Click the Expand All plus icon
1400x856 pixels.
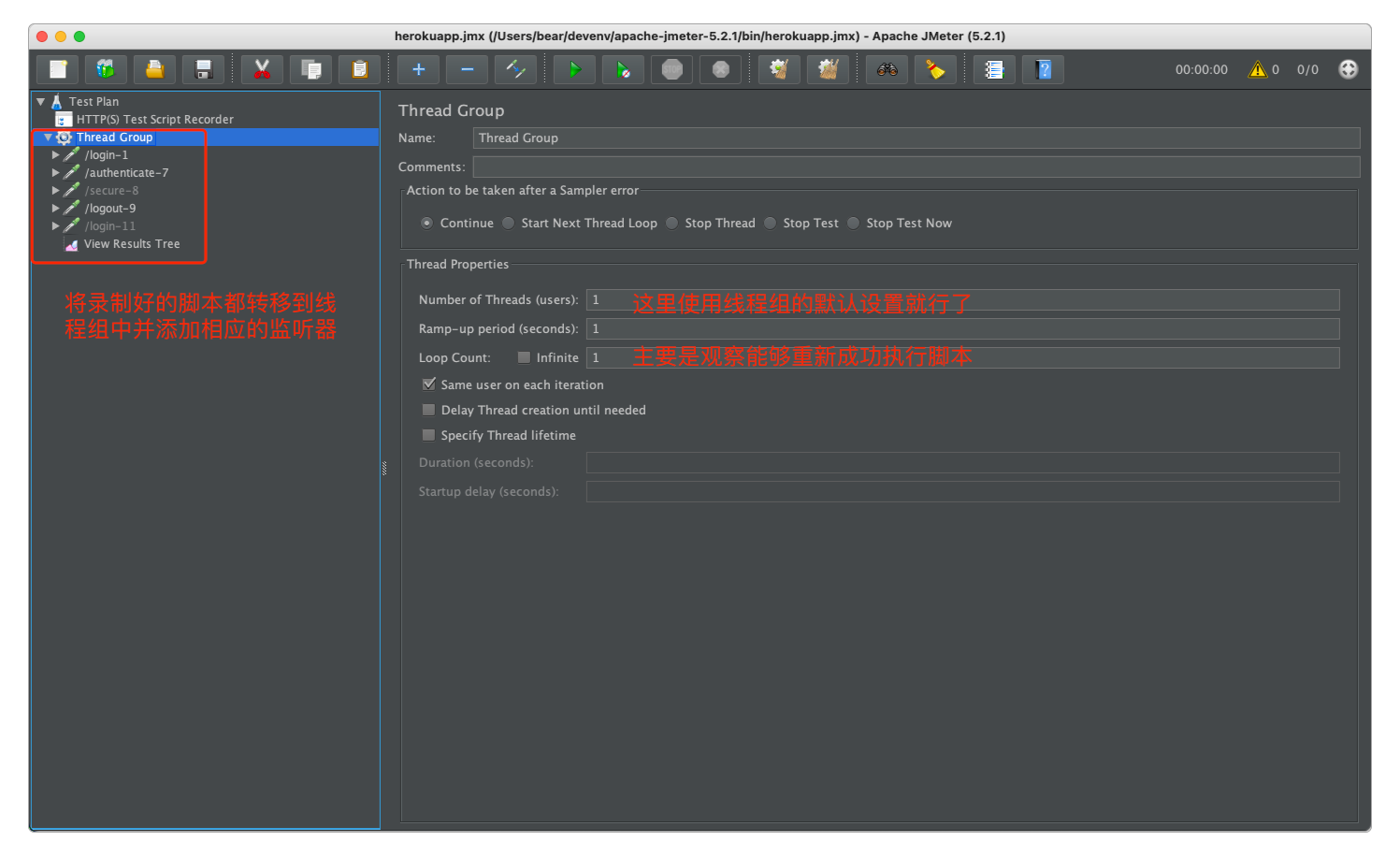point(418,69)
